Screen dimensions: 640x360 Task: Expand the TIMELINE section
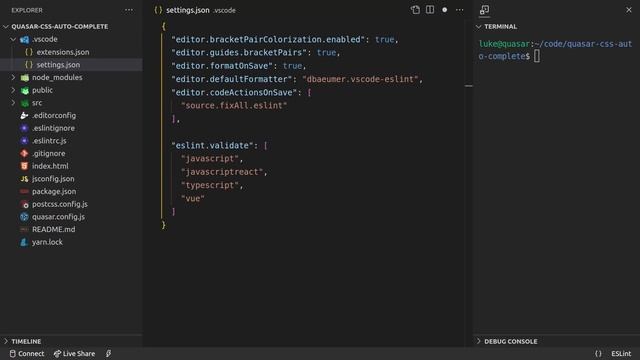[x=26, y=341]
